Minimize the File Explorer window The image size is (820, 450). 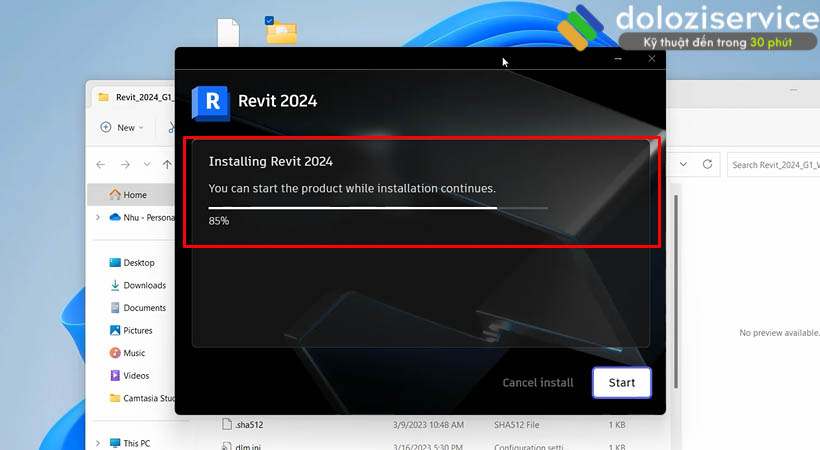tap(793, 90)
